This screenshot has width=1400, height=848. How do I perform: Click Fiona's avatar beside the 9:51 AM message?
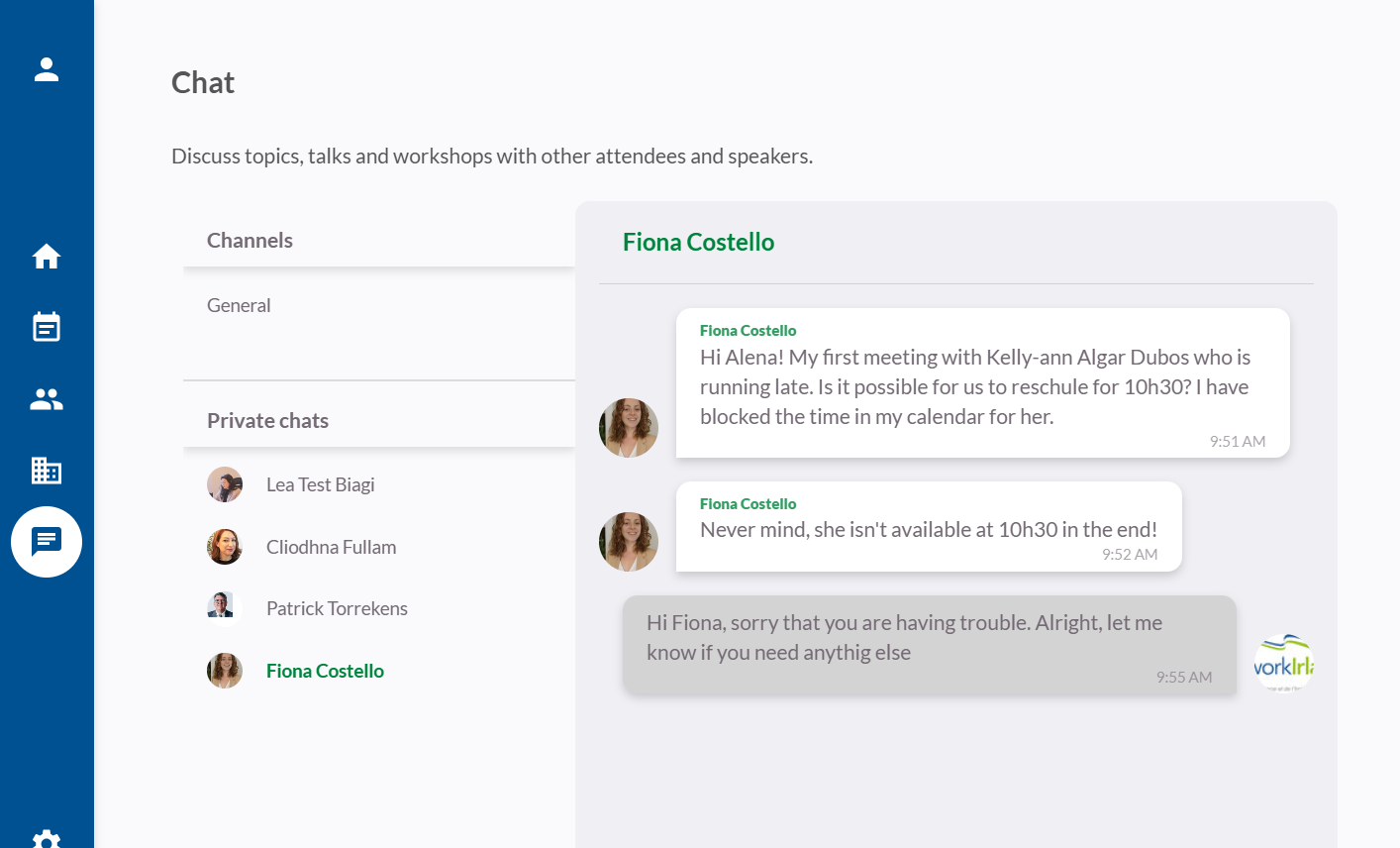pyautogui.click(x=629, y=428)
